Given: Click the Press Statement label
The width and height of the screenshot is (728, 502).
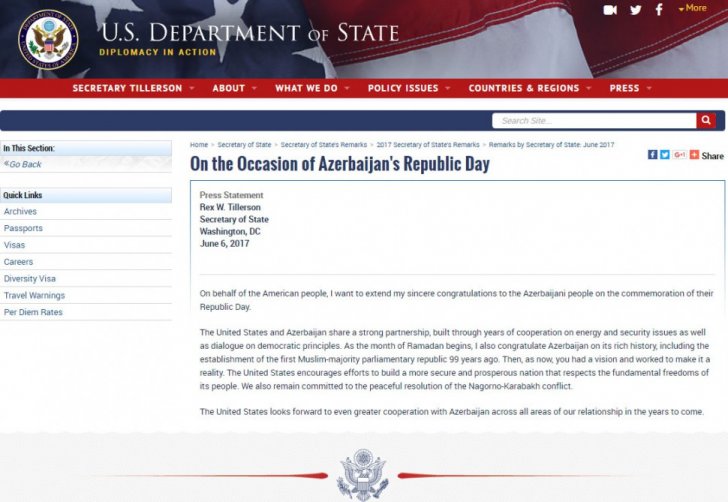Looking at the screenshot, I should pyautogui.click(x=231, y=195).
